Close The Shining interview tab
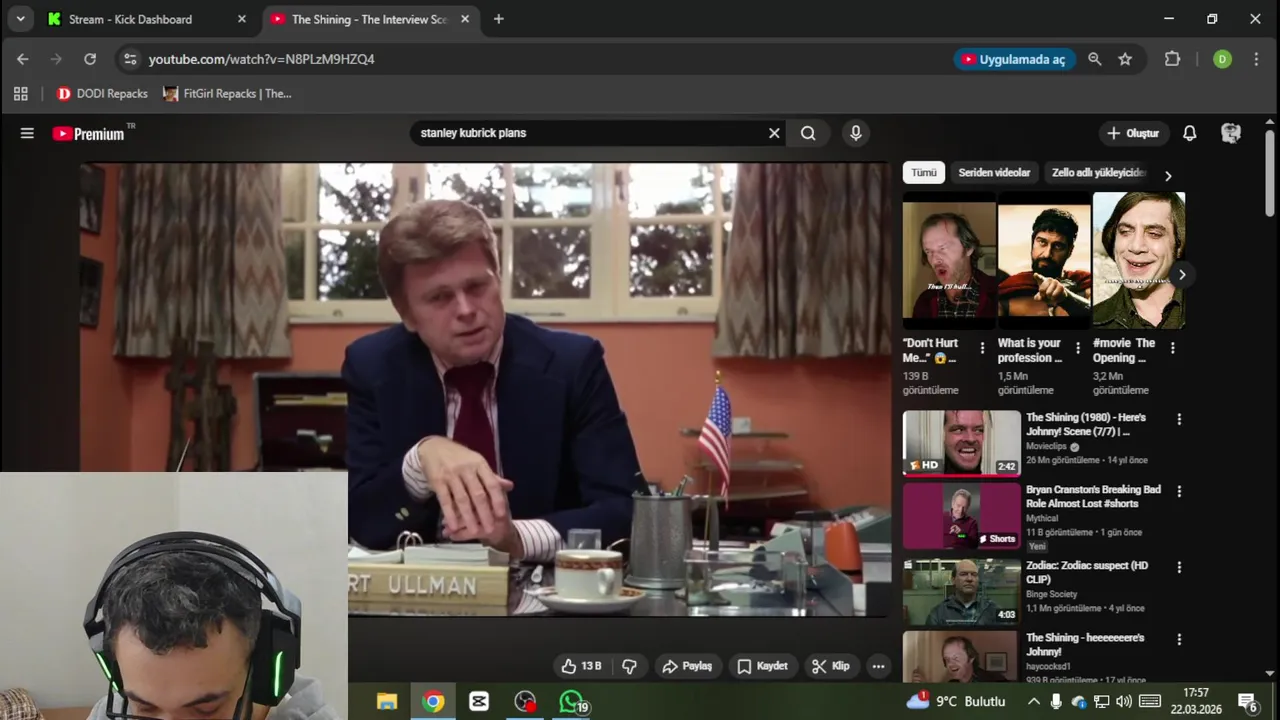 [465, 19]
